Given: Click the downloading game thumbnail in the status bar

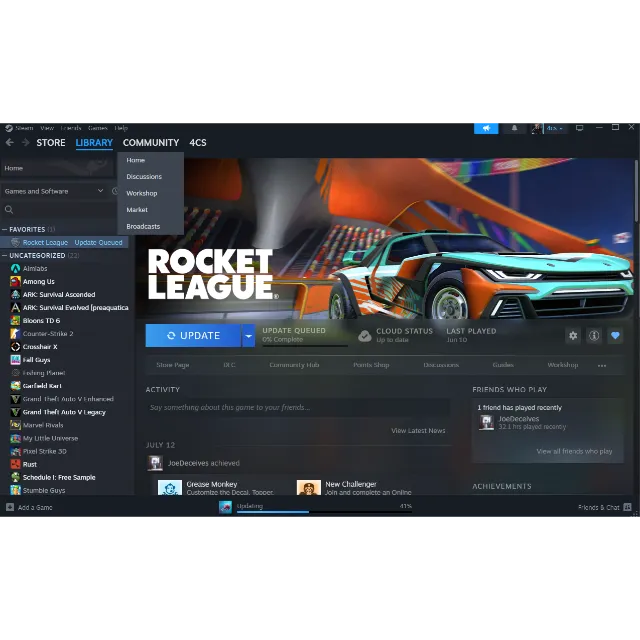Looking at the screenshot, I should pos(225,507).
